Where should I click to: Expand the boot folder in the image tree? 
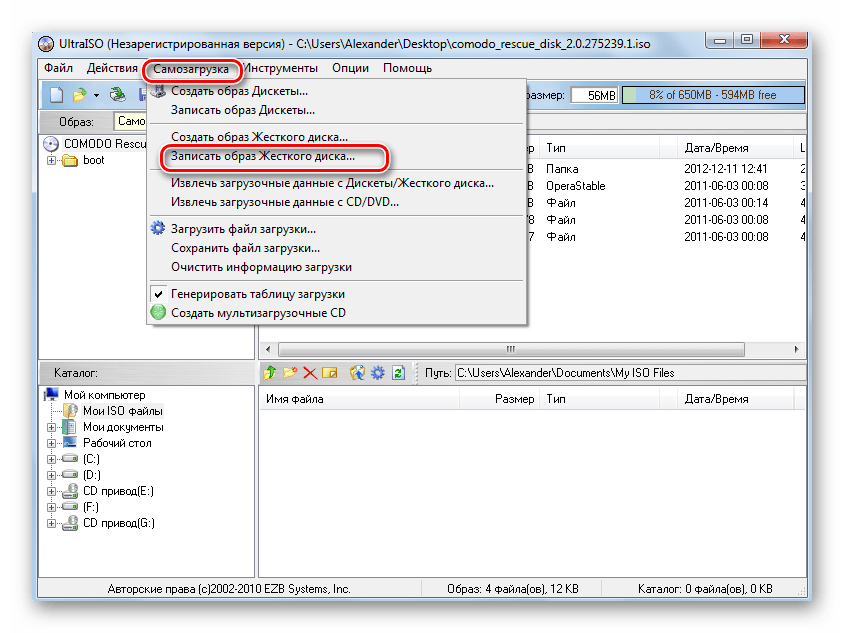point(52,160)
